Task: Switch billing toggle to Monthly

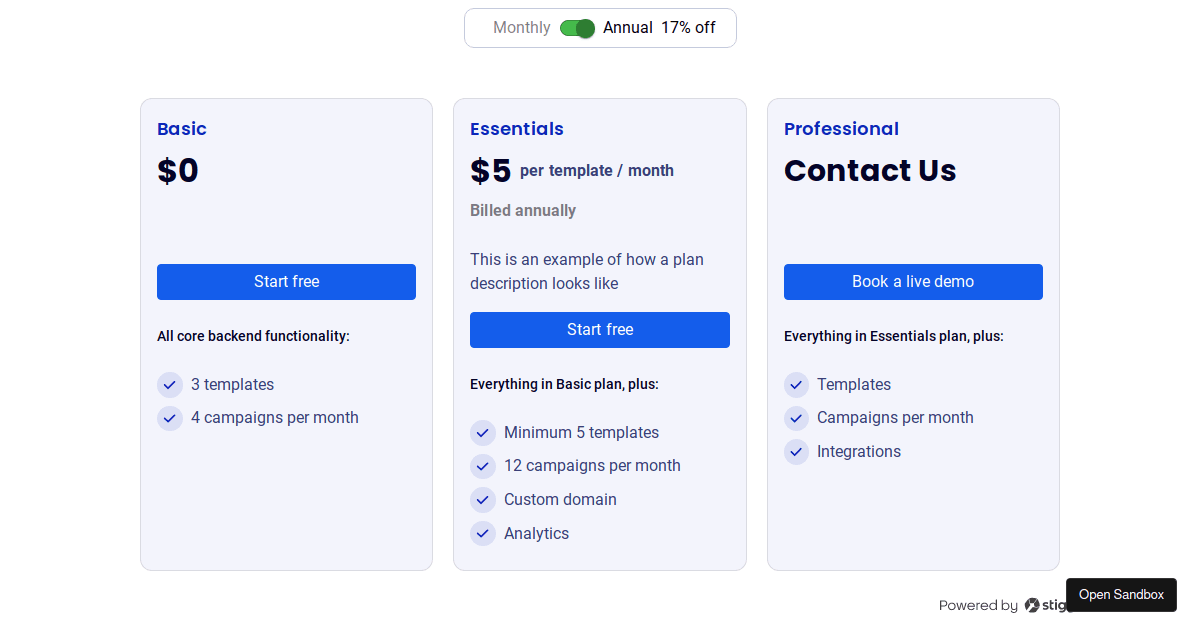Action: coord(577,28)
